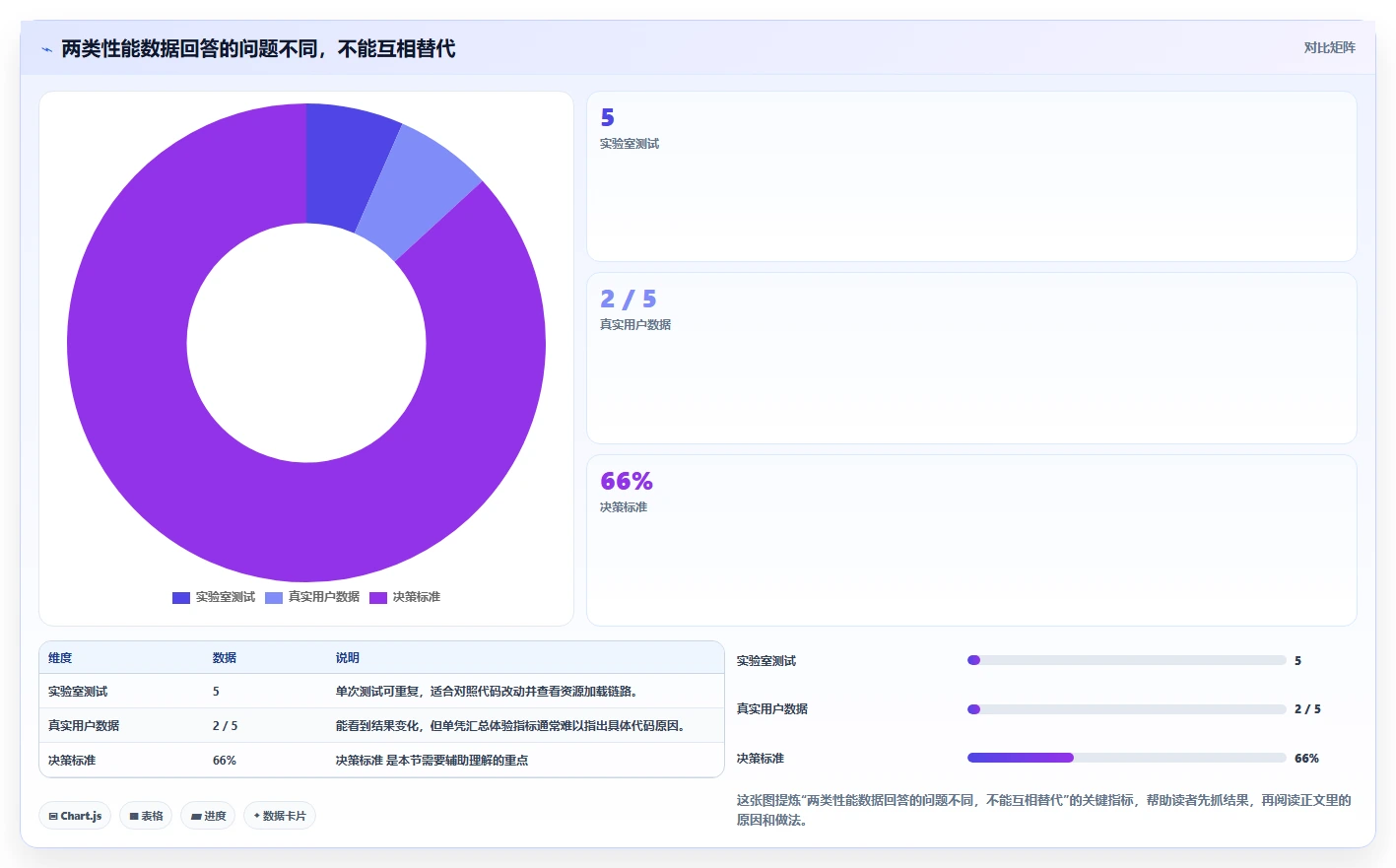Click the description starting 能看到结果变化
This screenshot has height=868, width=1396.
pos(512,726)
